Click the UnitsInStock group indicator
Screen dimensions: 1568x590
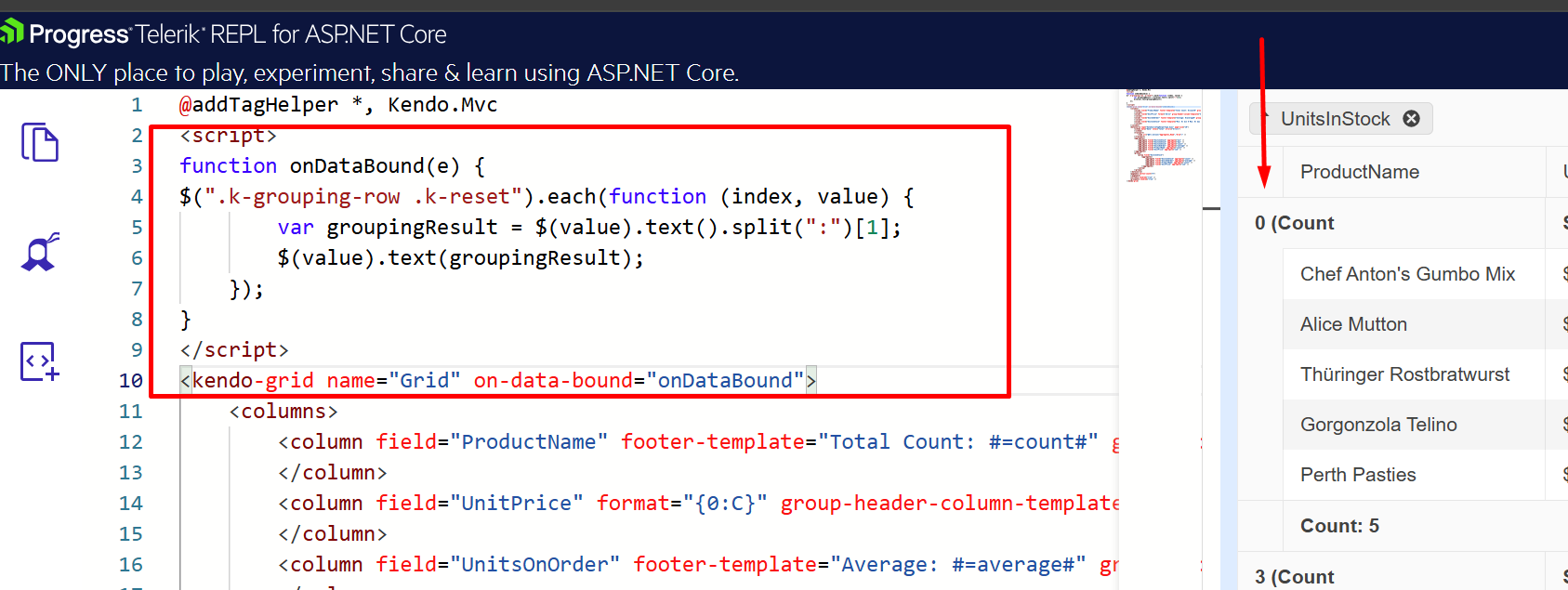pos(1336,119)
